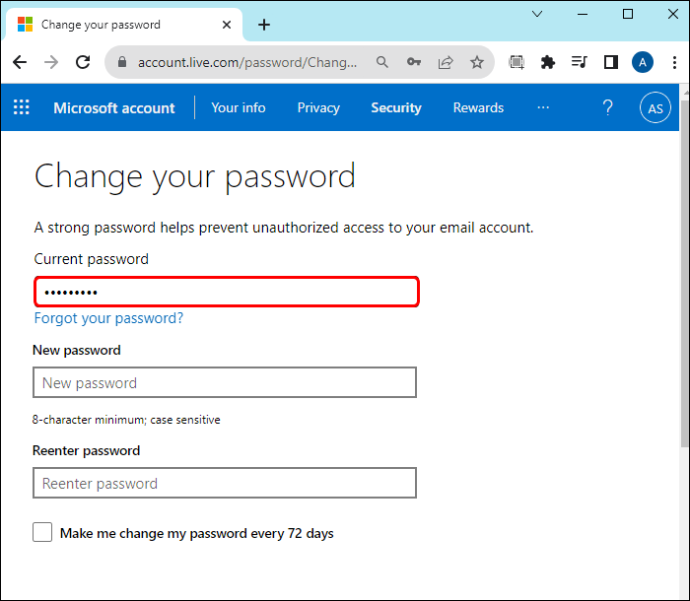Screen dimensions: 690x601
Task: Toggle the browser side panel icon
Action: click(611, 62)
